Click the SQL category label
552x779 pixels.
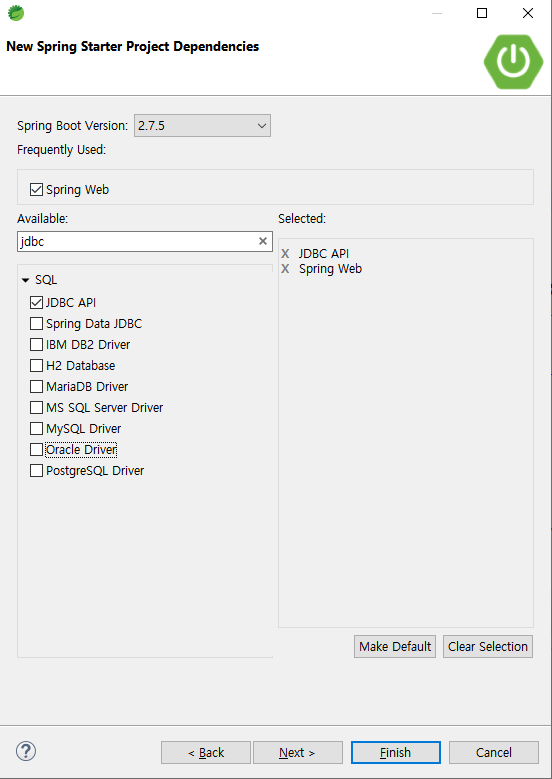(46, 280)
